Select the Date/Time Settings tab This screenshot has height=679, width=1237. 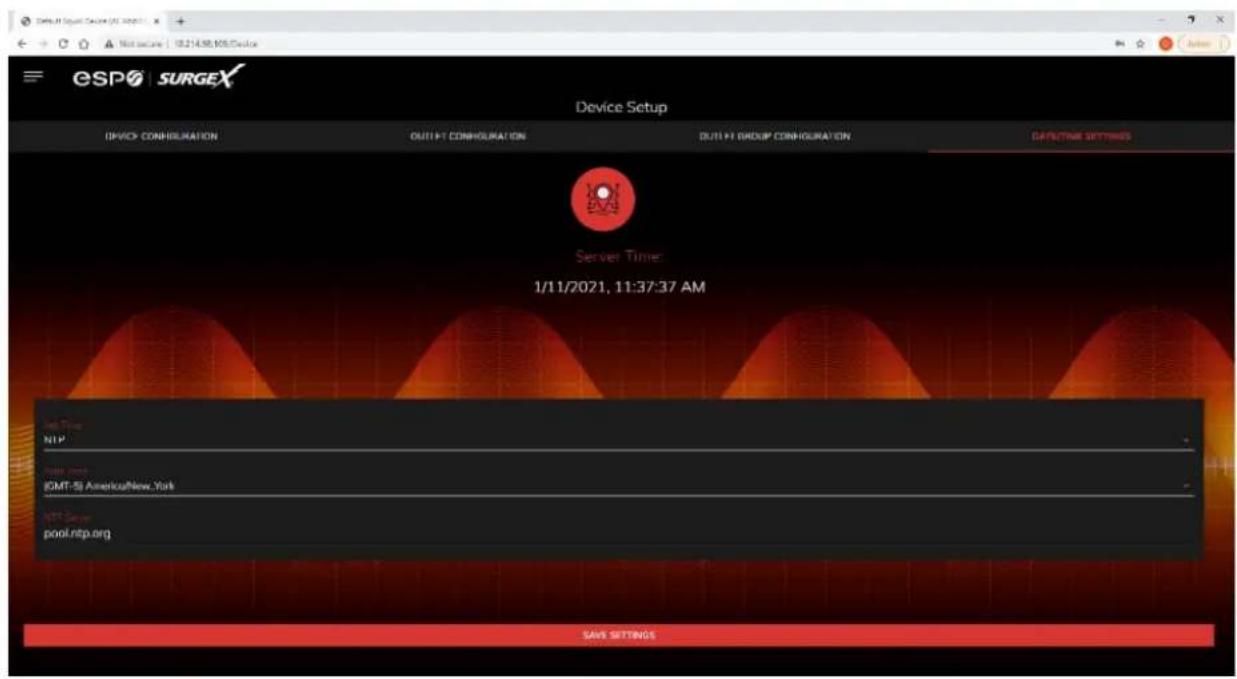coord(1081,136)
